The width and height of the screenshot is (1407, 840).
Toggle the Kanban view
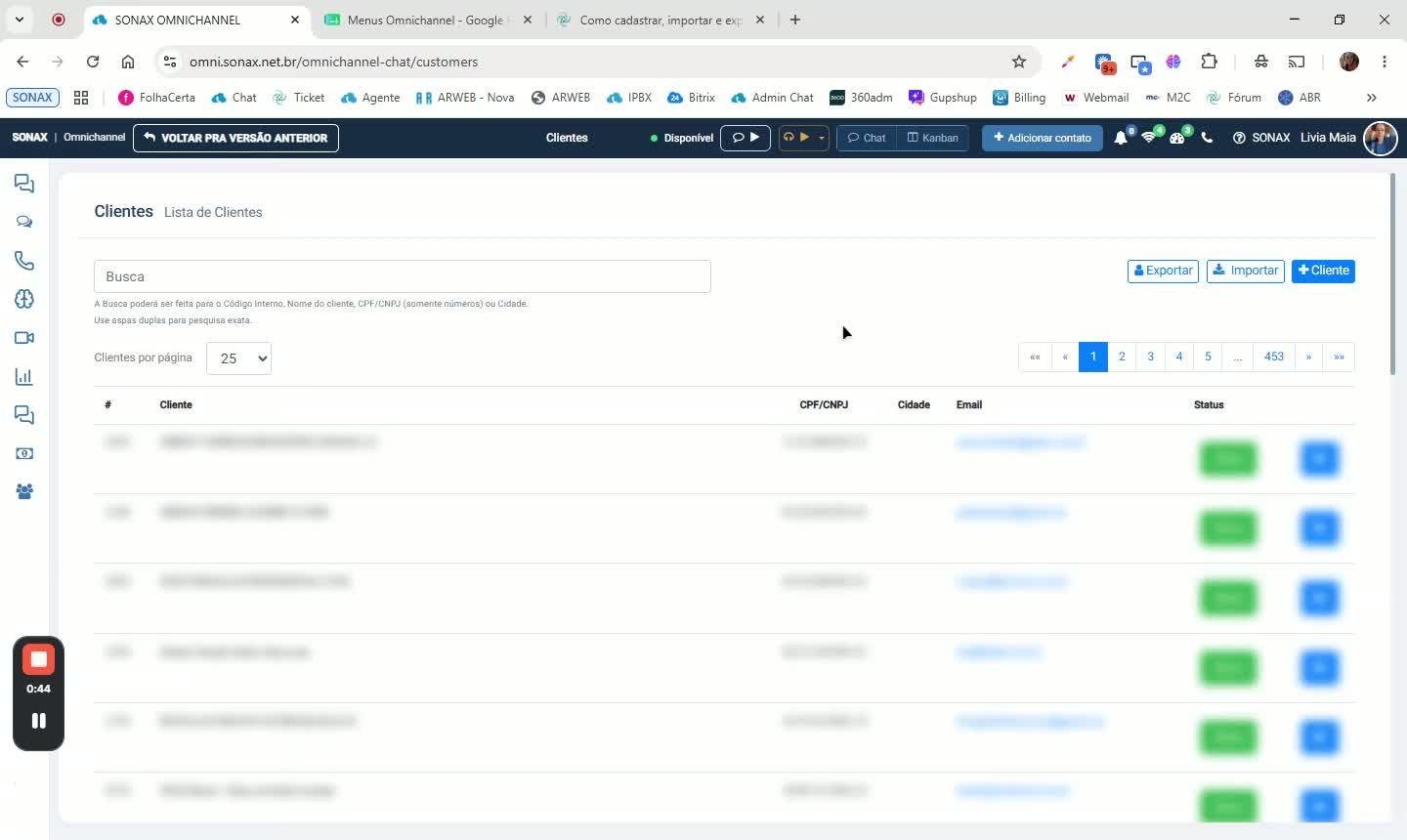pos(933,138)
